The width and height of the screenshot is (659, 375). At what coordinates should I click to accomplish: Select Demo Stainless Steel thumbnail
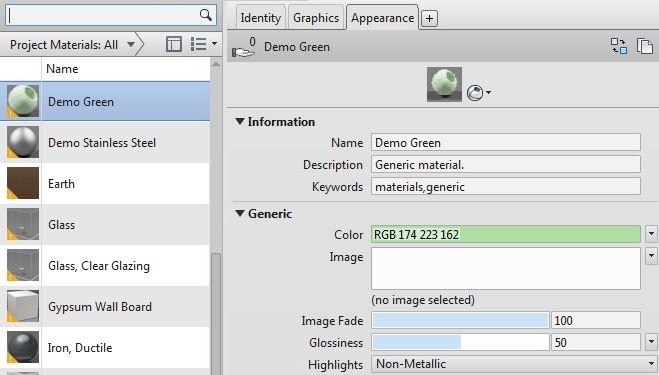point(23,142)
